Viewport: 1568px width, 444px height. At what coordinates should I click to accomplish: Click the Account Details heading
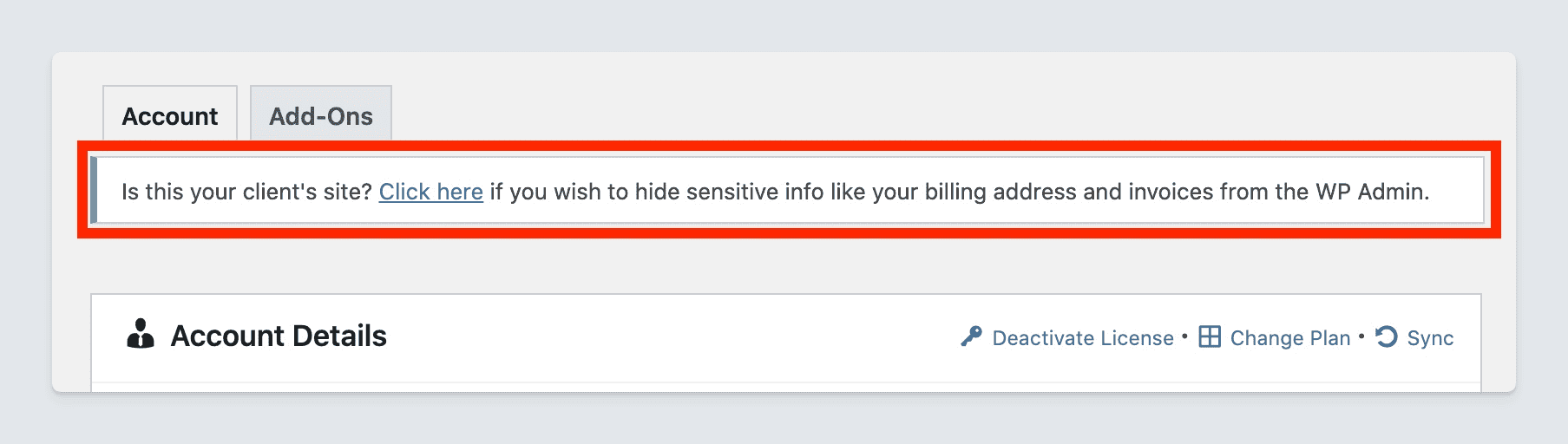[x=279, y=336]
